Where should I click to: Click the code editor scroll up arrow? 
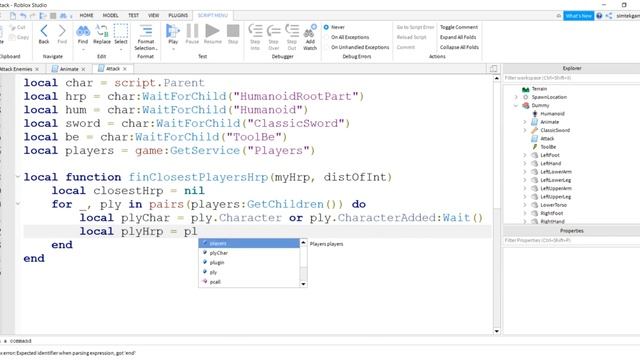pos(496,78)
